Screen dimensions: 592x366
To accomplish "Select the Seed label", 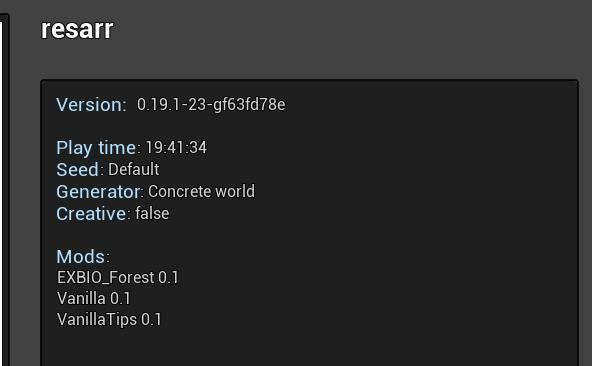I will 77,170.
